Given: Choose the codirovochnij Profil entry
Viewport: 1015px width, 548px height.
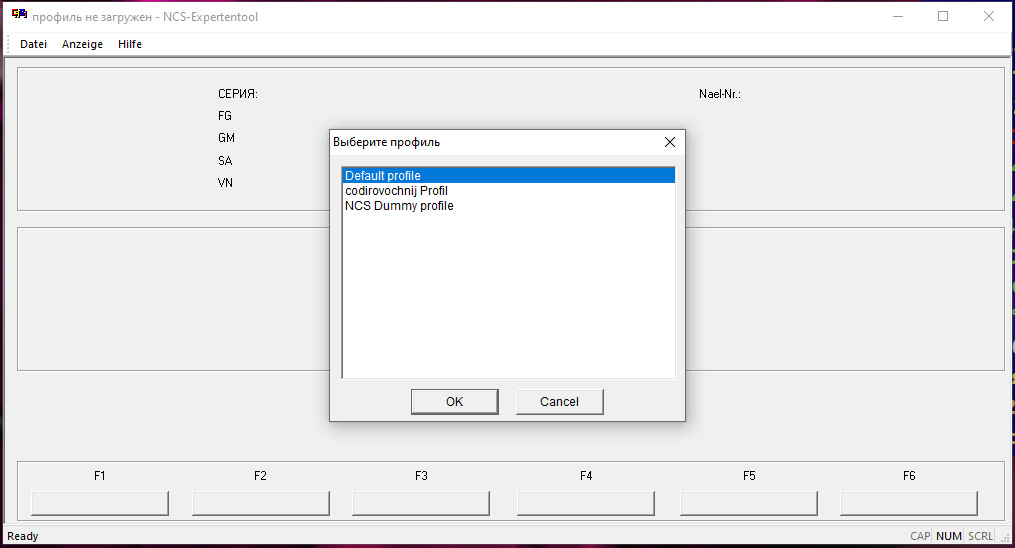Looking at the screenshot, I should 396,191.
